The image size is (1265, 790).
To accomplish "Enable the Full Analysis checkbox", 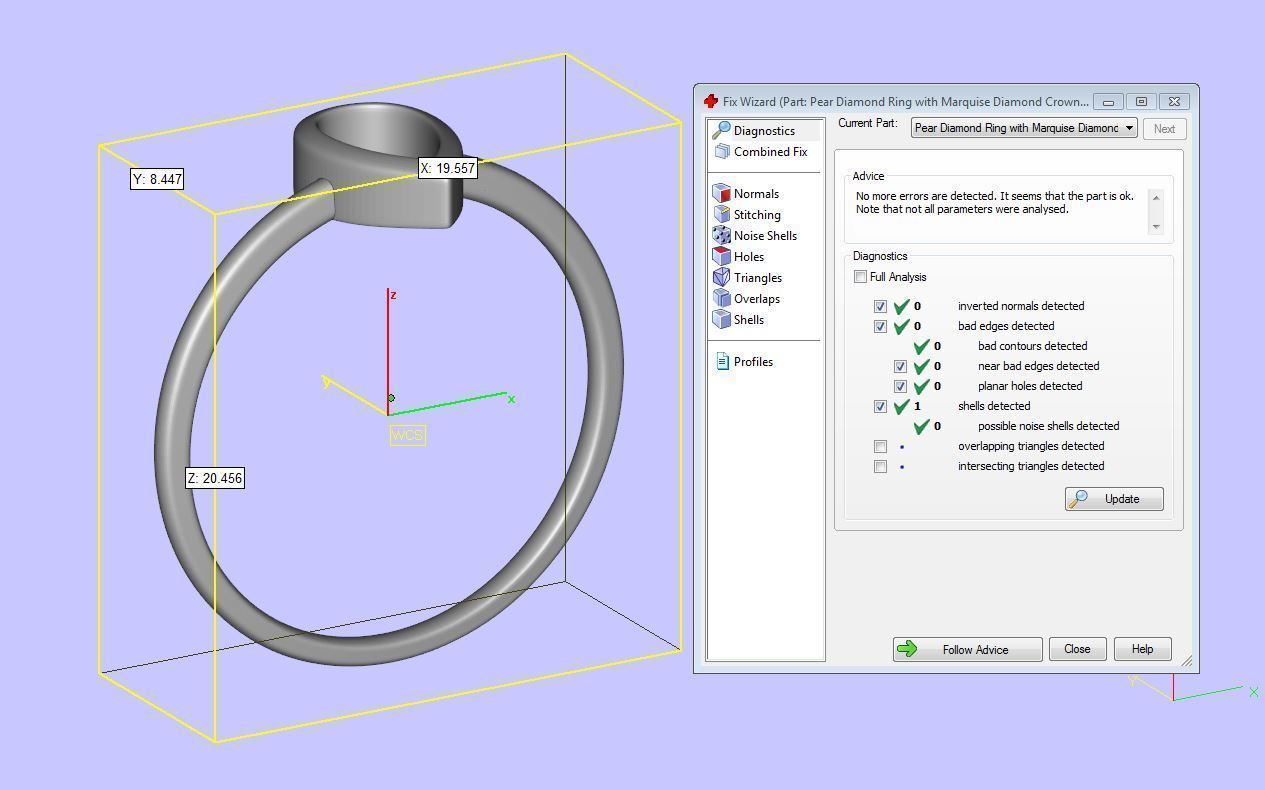I will [x=861, y=277].
